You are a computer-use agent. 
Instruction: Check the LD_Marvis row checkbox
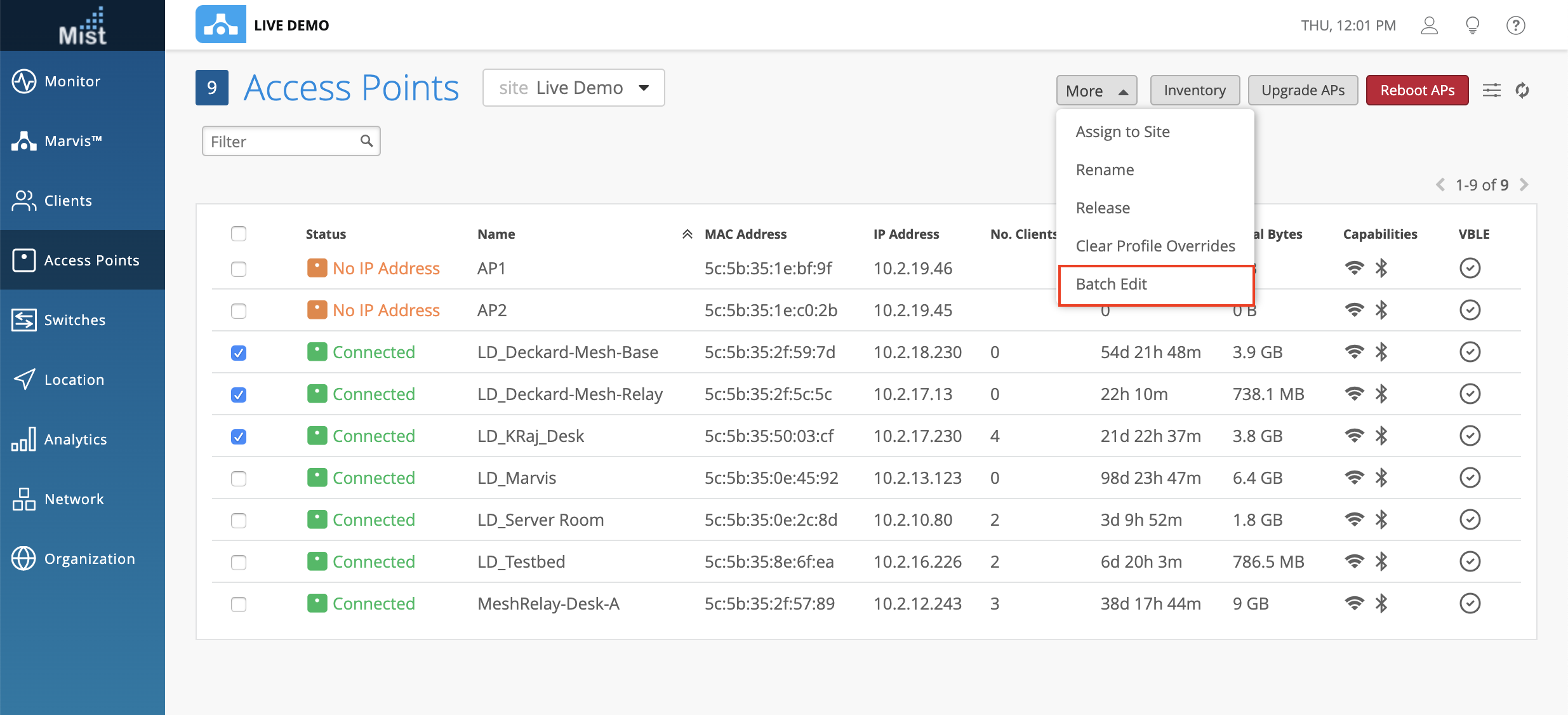[x=239, y=479]
